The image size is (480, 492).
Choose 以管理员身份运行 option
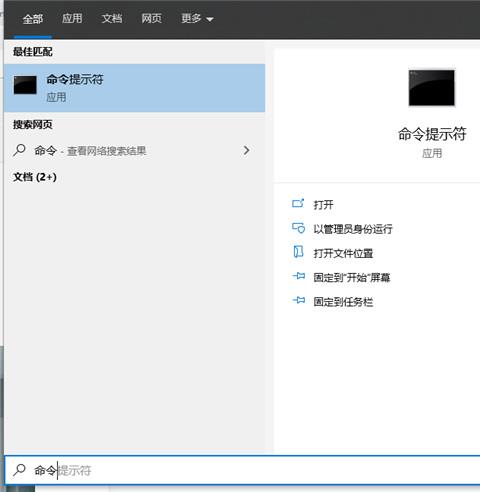pyautogui.click(x=353, y=229)
